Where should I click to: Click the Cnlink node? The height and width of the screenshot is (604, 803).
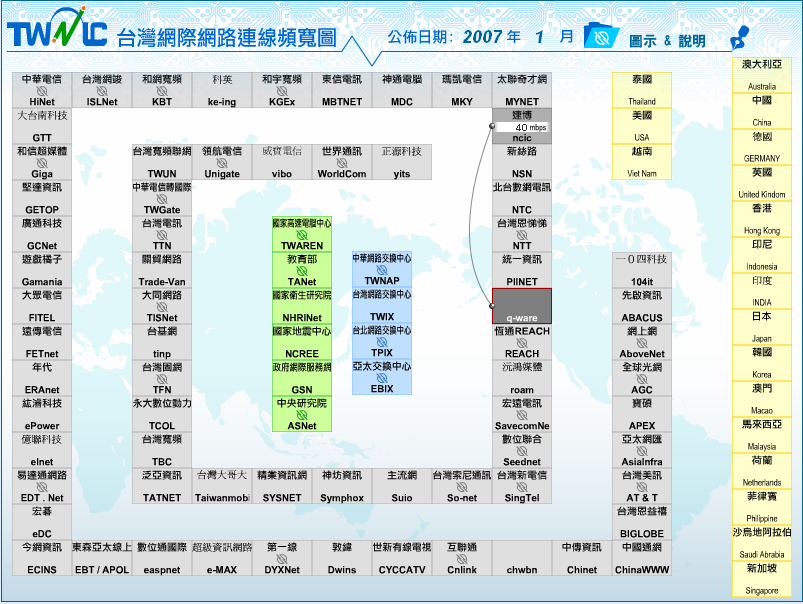tap(461, 558)
